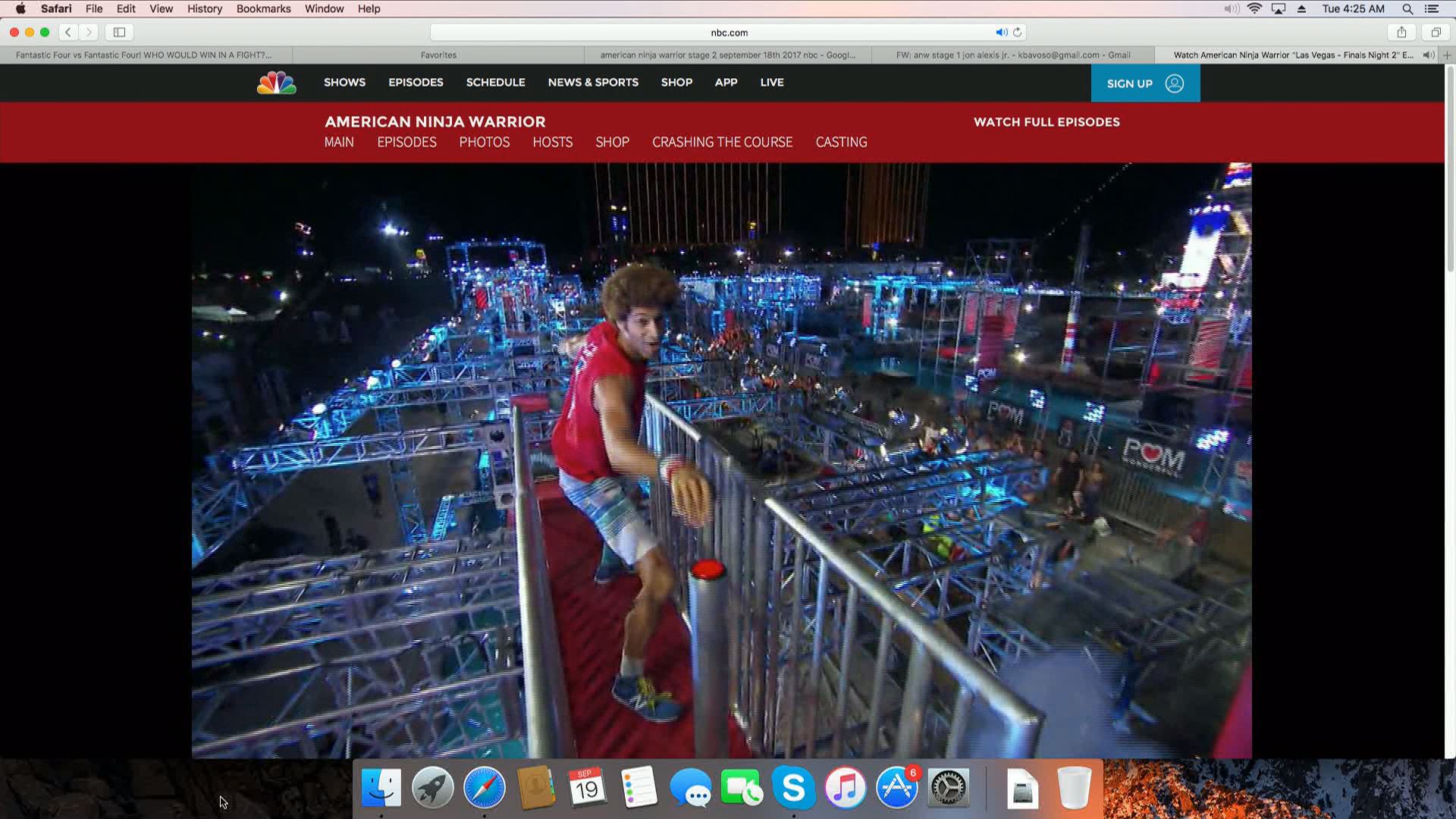Open the SHOWS navigation dropdown

[344, 82]
